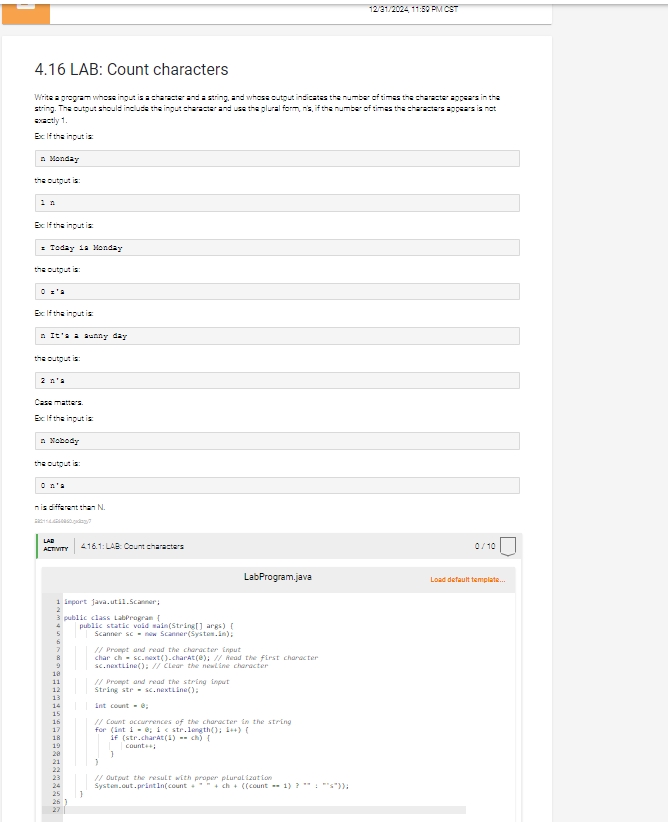The image size is (668, 822).
Task: Click the 'n is different than N.' text
Action: [x=70, y=507]
